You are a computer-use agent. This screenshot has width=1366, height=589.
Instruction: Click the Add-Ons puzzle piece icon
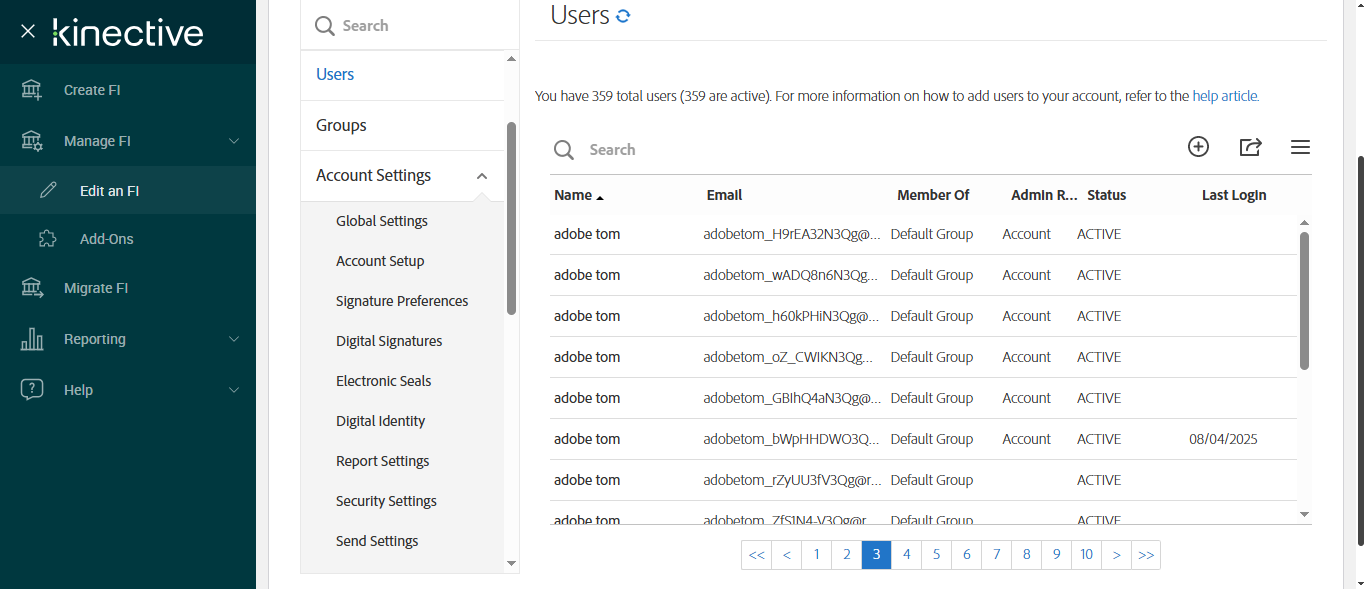48,239
